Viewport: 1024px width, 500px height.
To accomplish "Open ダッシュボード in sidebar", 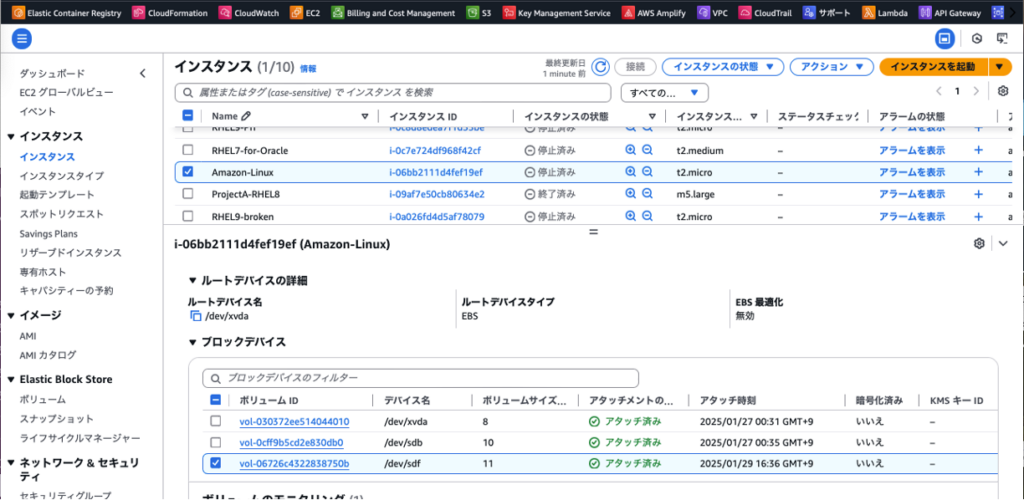I will (52, 73).
